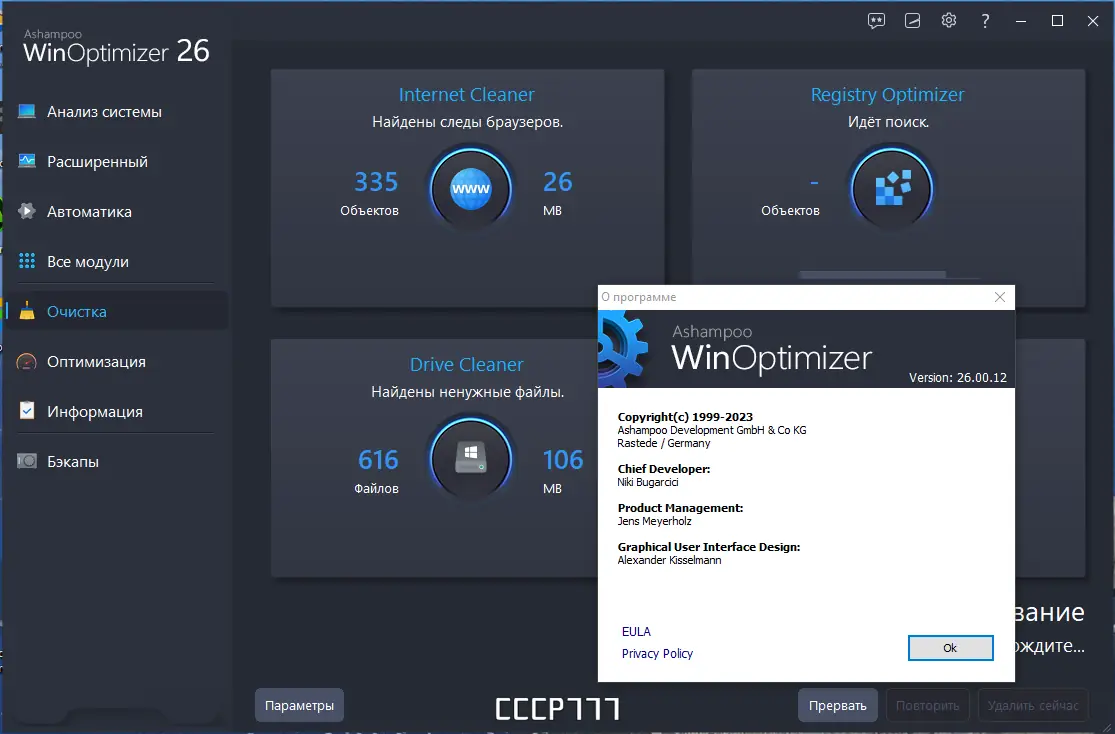Click the Version: 26.00.12 text

pyautogui.click(x=958, y=378)
